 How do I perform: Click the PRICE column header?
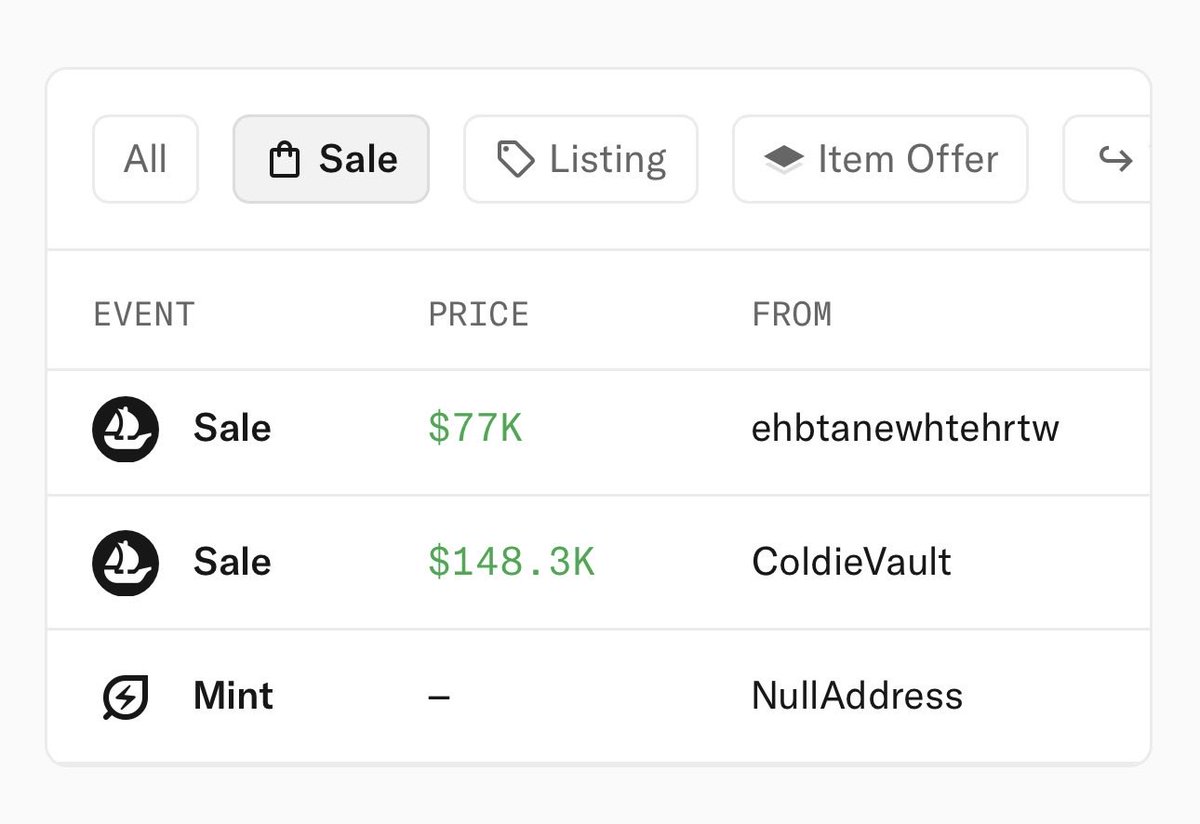(478, 314)
